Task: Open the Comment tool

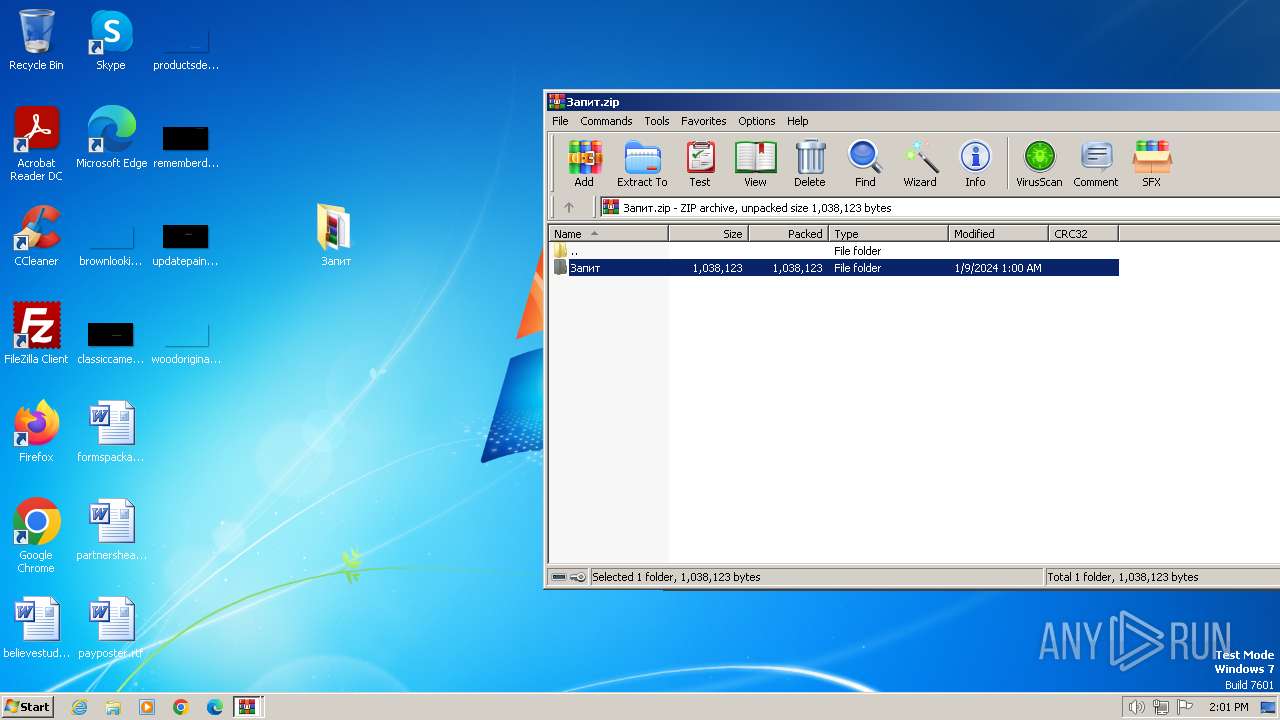Action: click(1096, 163)
